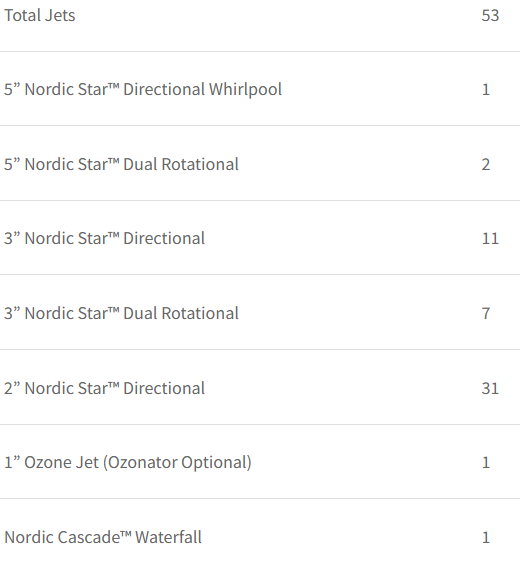
Task: Click the 3" Directional count 11
Action: (490, 239)
